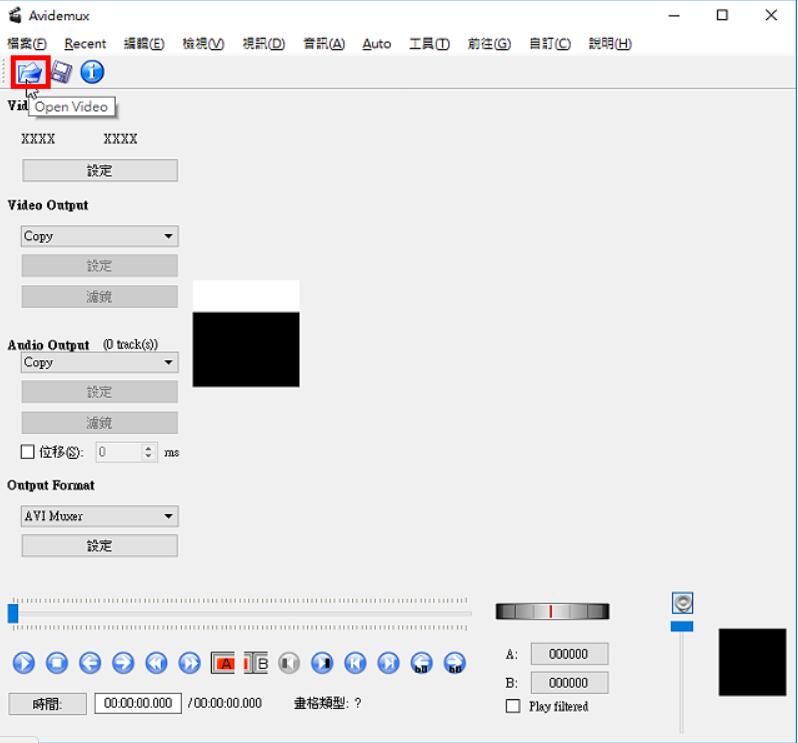The image size is (798, 743).
Task: Go to next frame arrow icon
Action: click(x=123, y=663)
